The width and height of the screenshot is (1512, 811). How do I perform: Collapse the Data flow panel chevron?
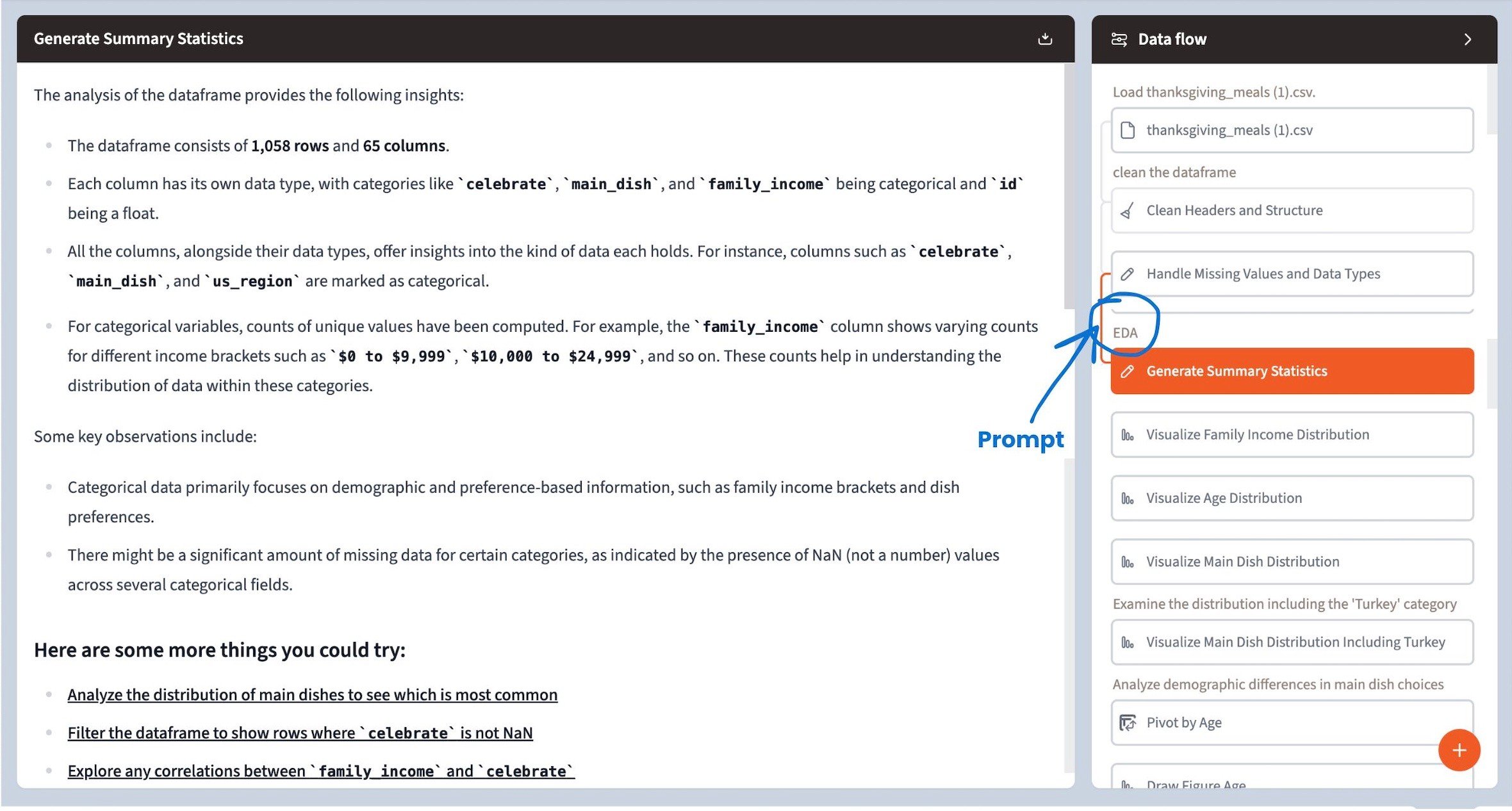[x=1468, y=40]
